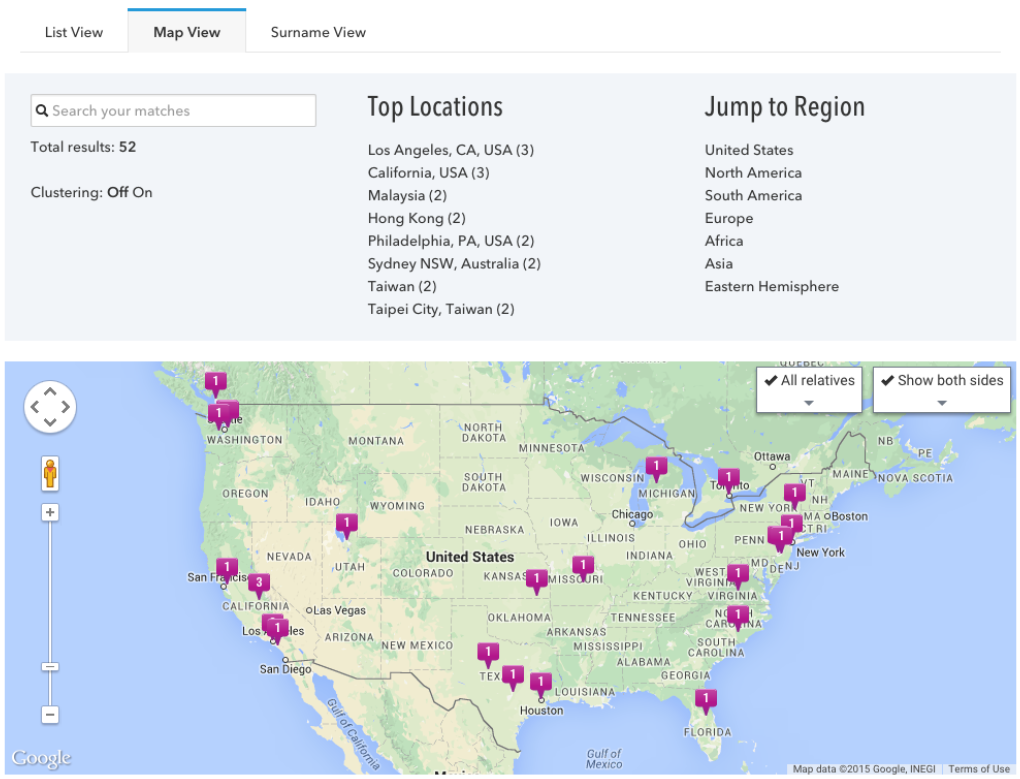1020x779 pixels.
Task: Click the map zoom slider handle
Action: click(x=50, y=667)
